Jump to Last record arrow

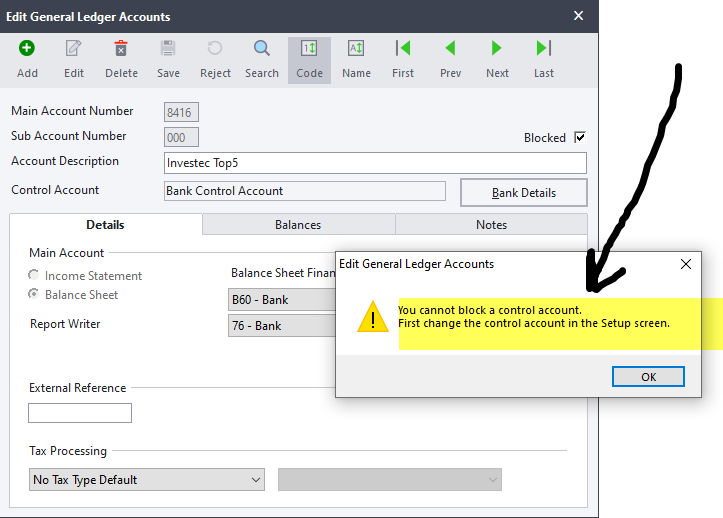coord(544,49)
